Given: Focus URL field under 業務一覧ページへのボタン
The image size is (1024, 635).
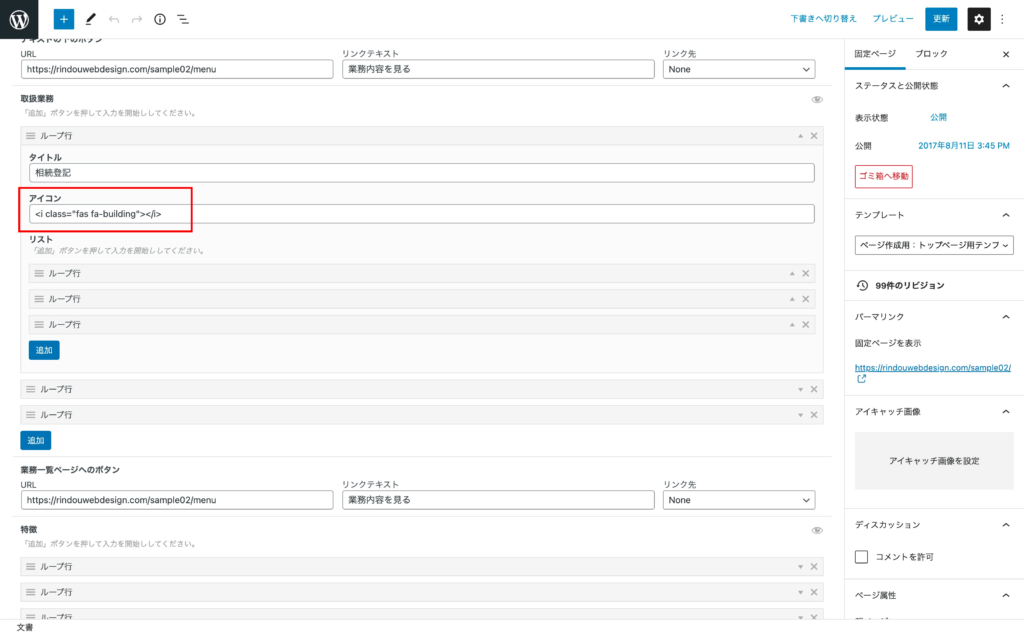Looking at the screenshot, I should pos(177,500).
